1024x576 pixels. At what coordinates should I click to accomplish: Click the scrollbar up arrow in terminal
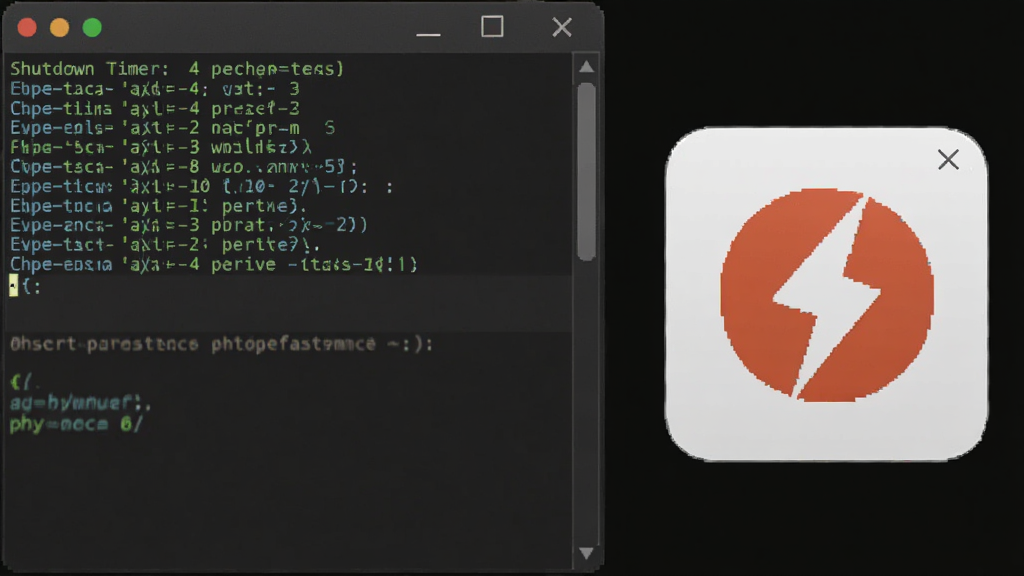(586, 67)
